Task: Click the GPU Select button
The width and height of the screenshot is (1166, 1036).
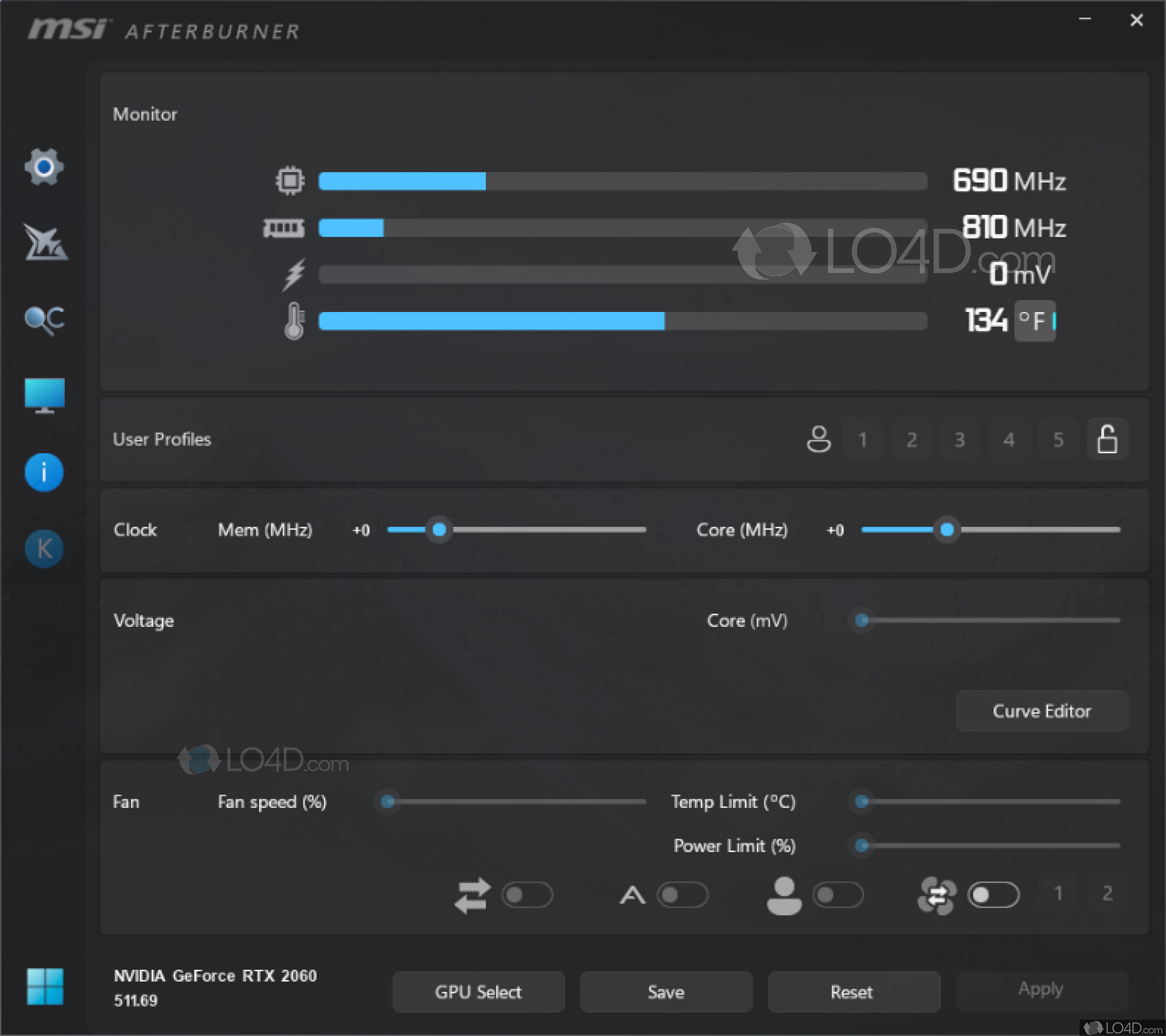Action: coord(478,992)
